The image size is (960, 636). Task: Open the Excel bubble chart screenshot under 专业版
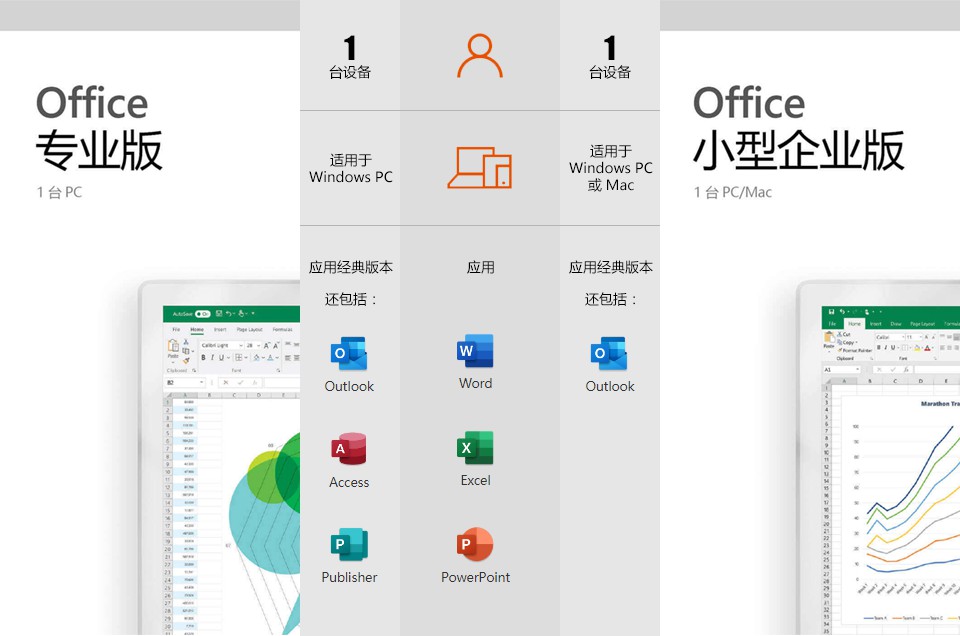pyautogui.click(x=220, y=458)
